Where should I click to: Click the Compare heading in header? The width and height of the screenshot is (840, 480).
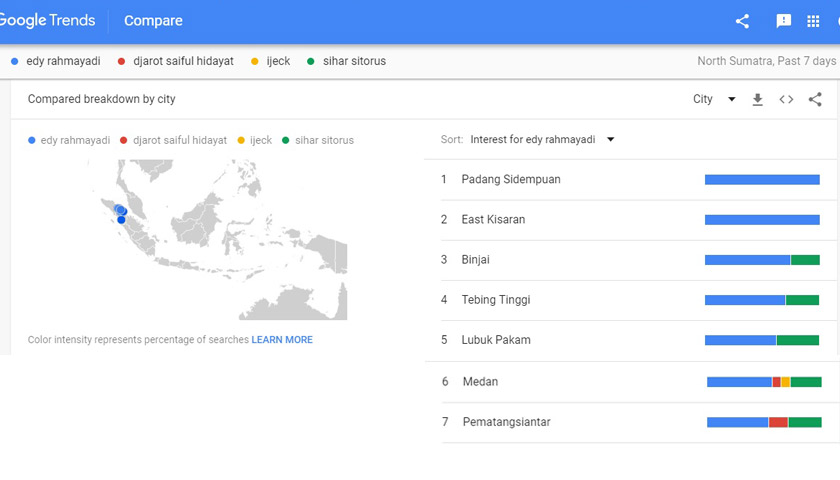pos(153,21)
